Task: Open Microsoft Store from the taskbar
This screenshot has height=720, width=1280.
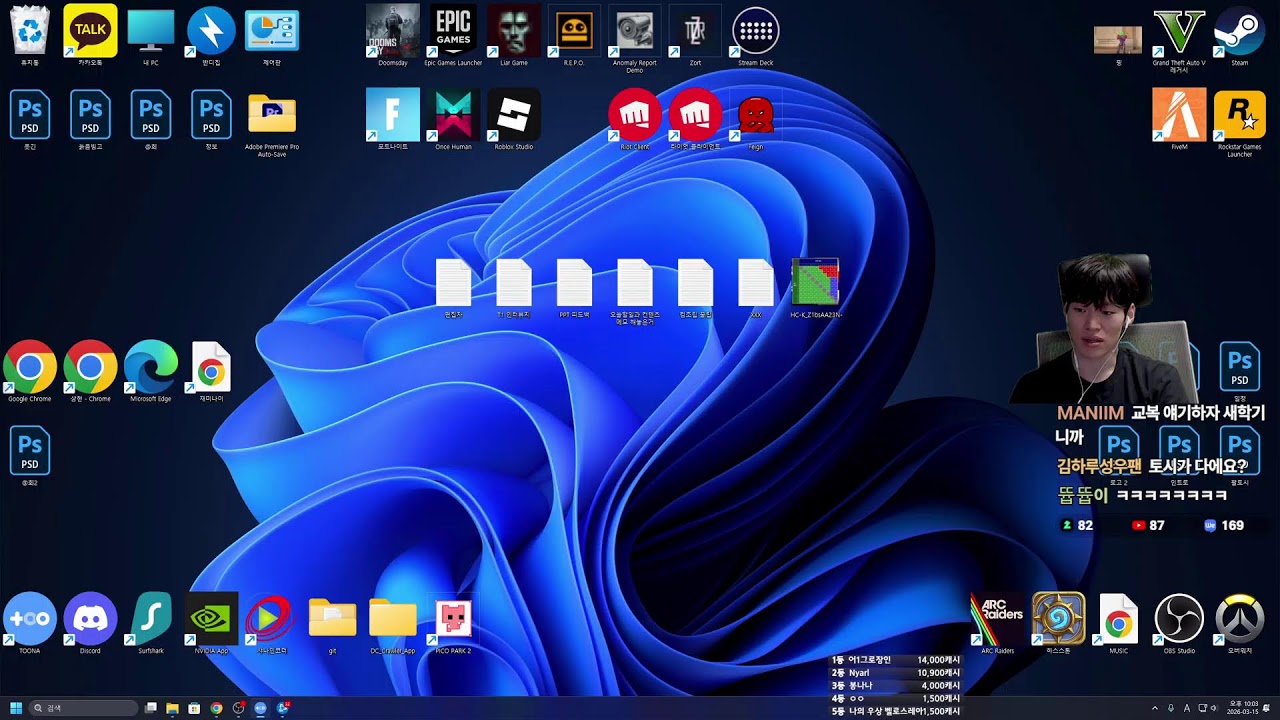Action: 194,708
